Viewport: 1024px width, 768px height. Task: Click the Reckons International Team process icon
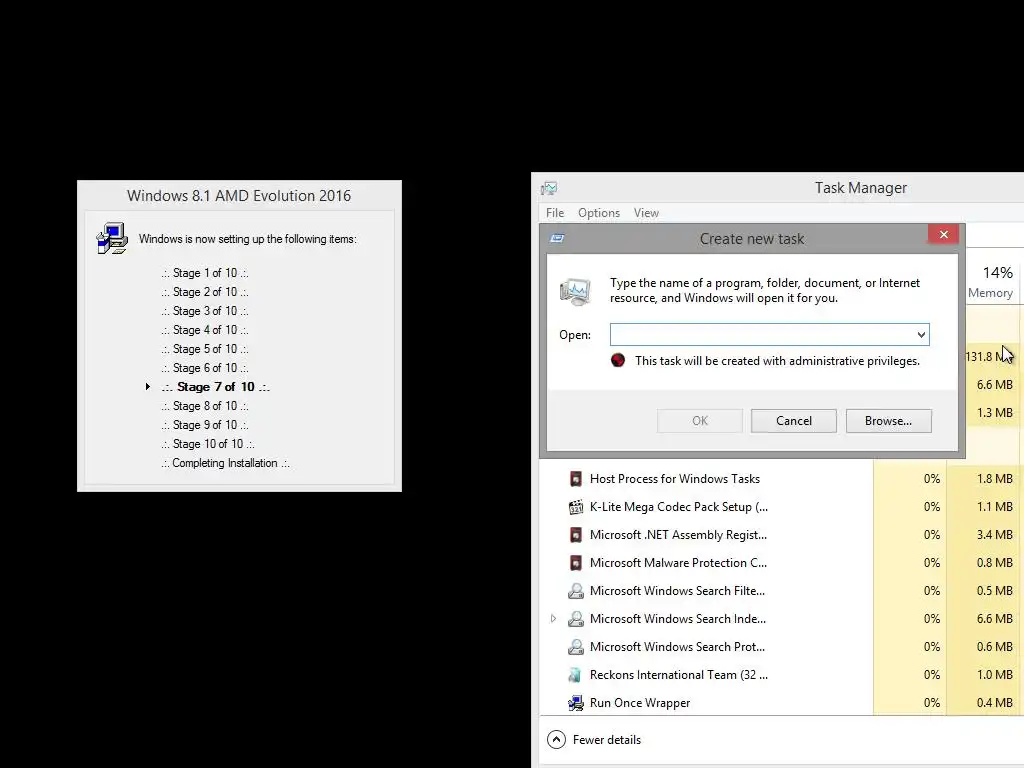(x=575, y=675)
